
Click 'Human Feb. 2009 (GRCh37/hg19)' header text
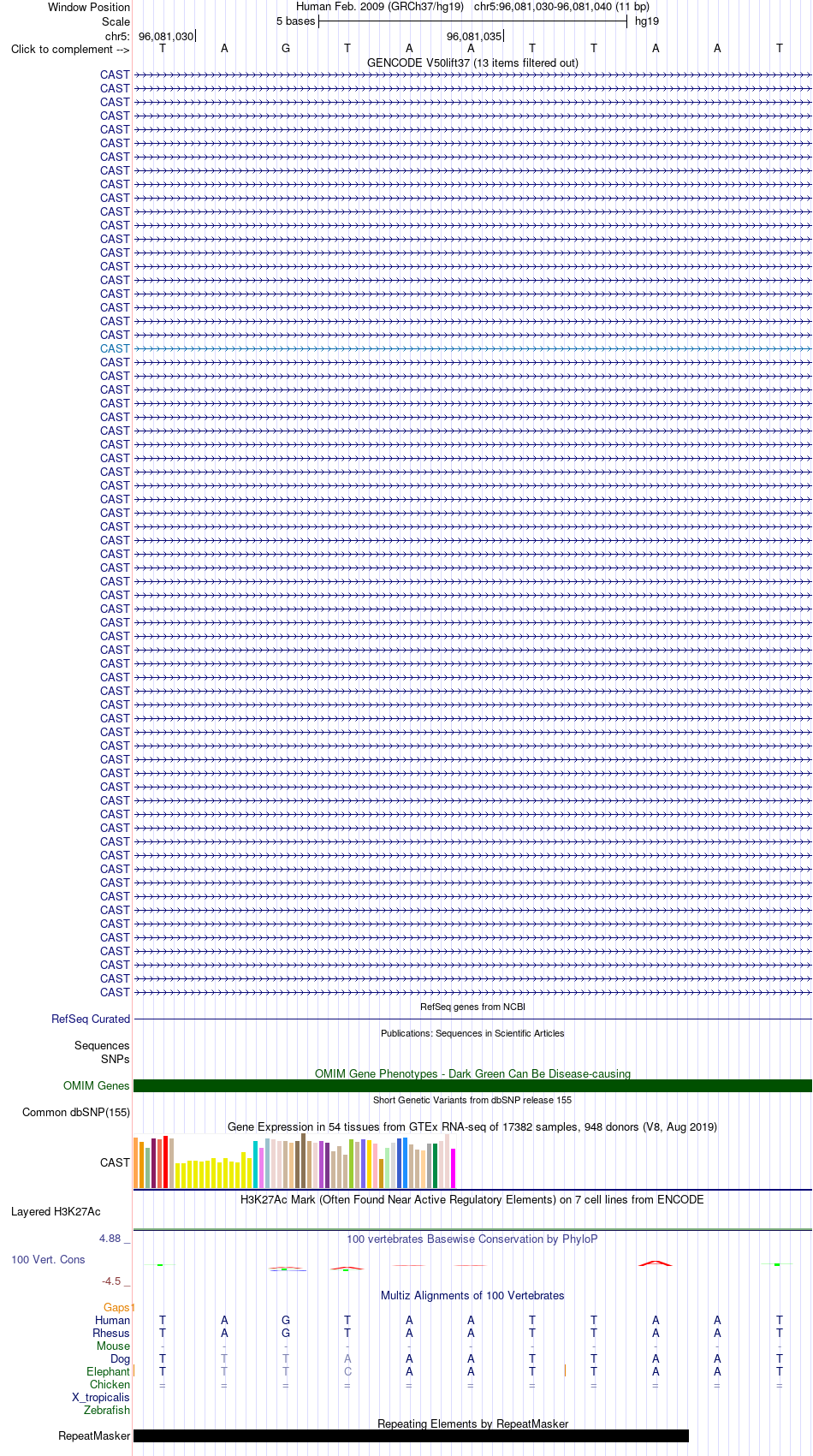click(x=380, y=7)
